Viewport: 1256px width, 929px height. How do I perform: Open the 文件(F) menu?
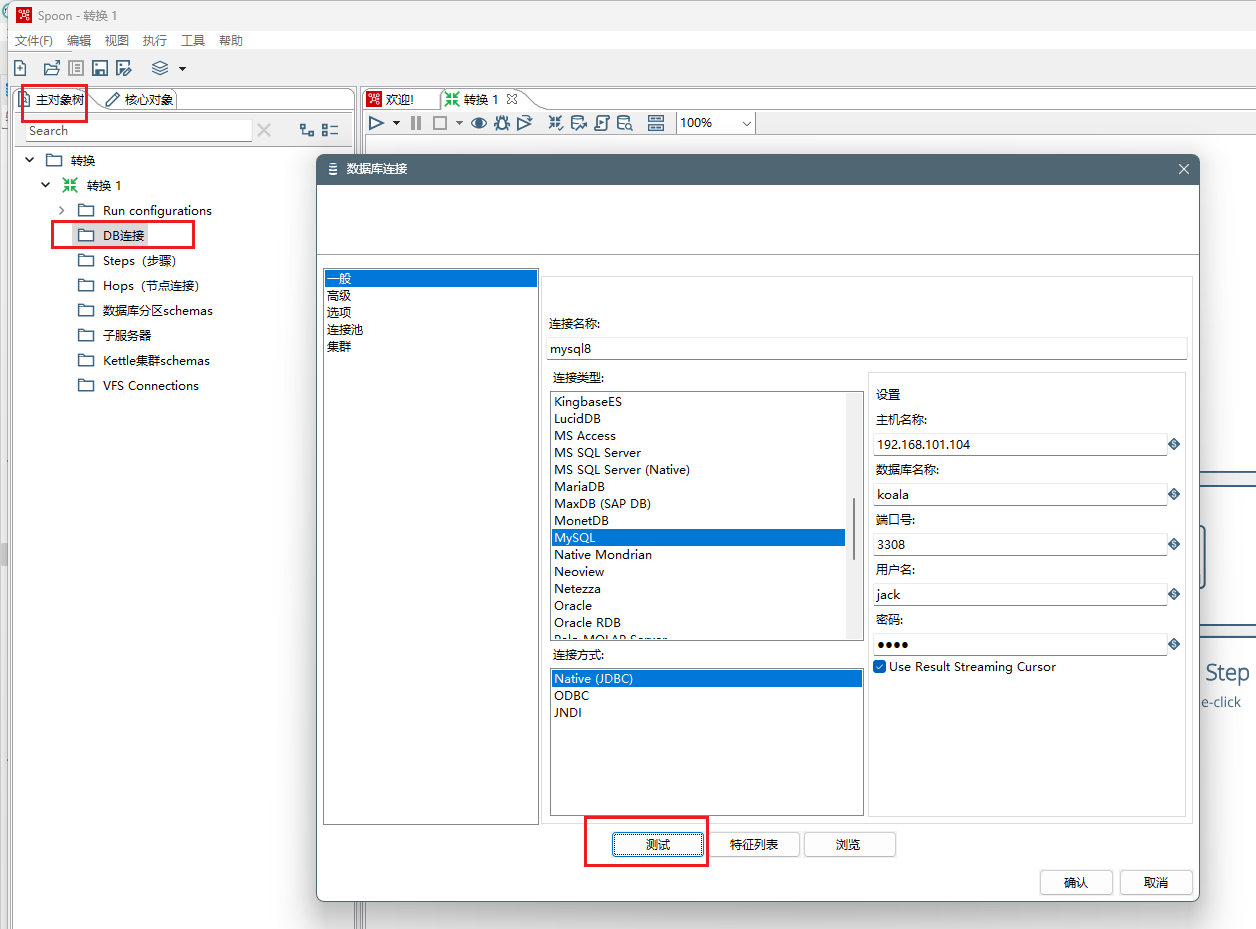(33, 41)
